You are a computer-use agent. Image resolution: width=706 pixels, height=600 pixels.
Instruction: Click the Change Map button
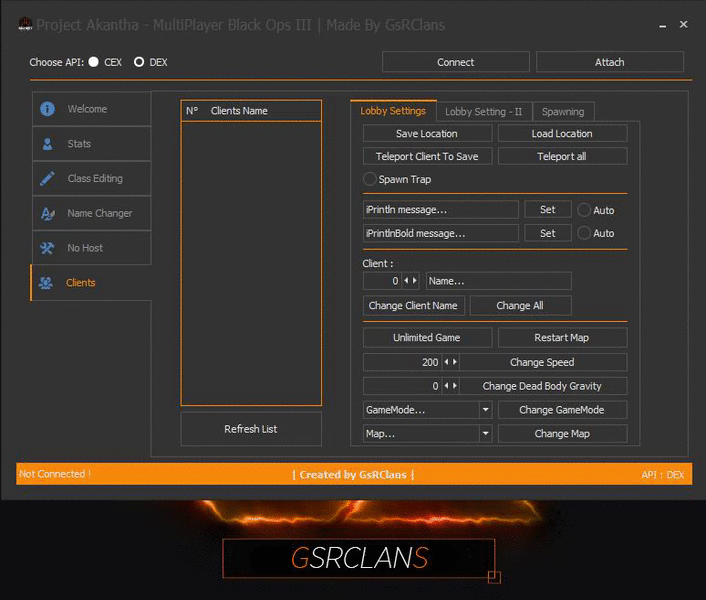pos(562,434)
